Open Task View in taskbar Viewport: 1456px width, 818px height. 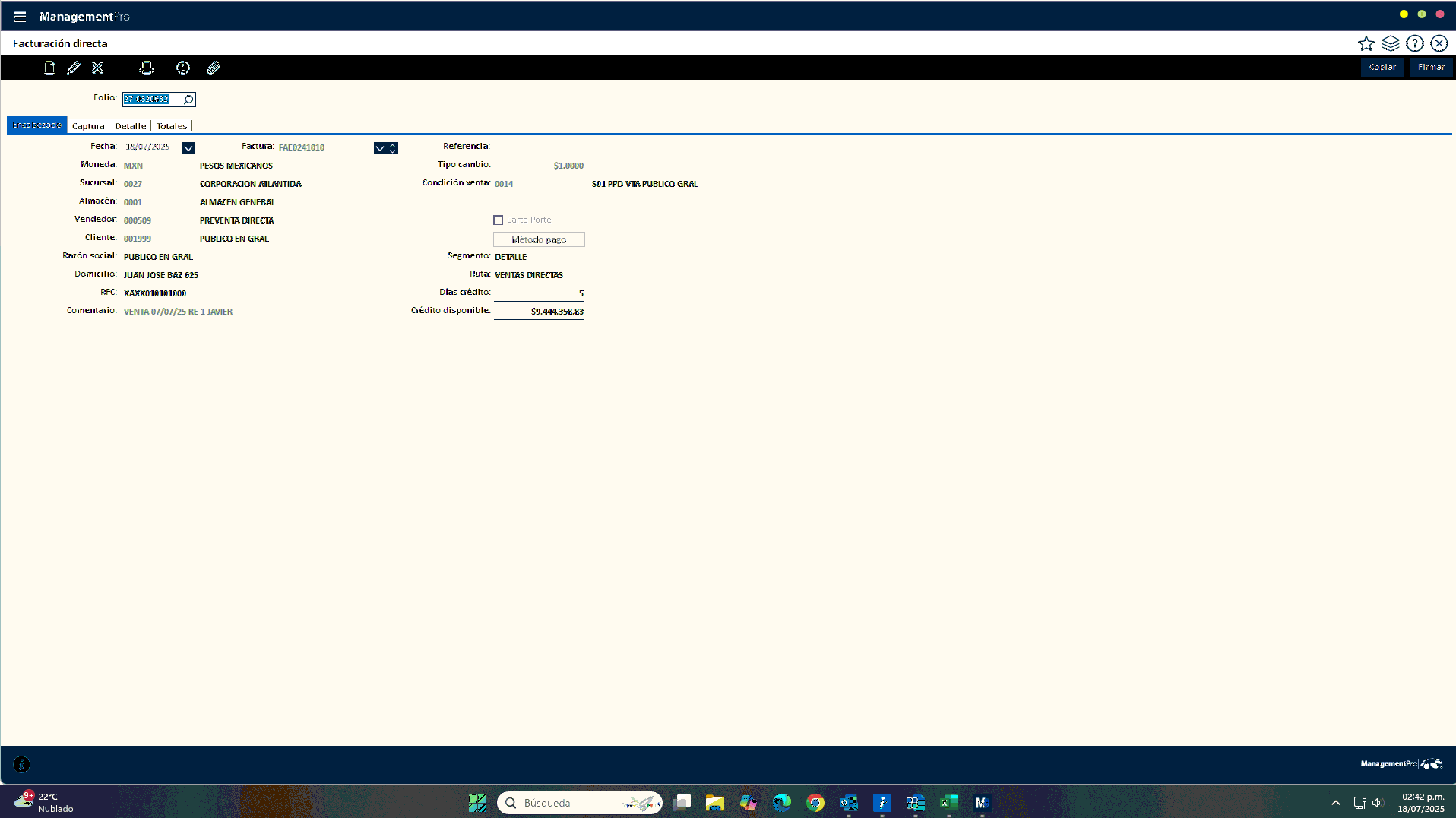tap(682, 803)
